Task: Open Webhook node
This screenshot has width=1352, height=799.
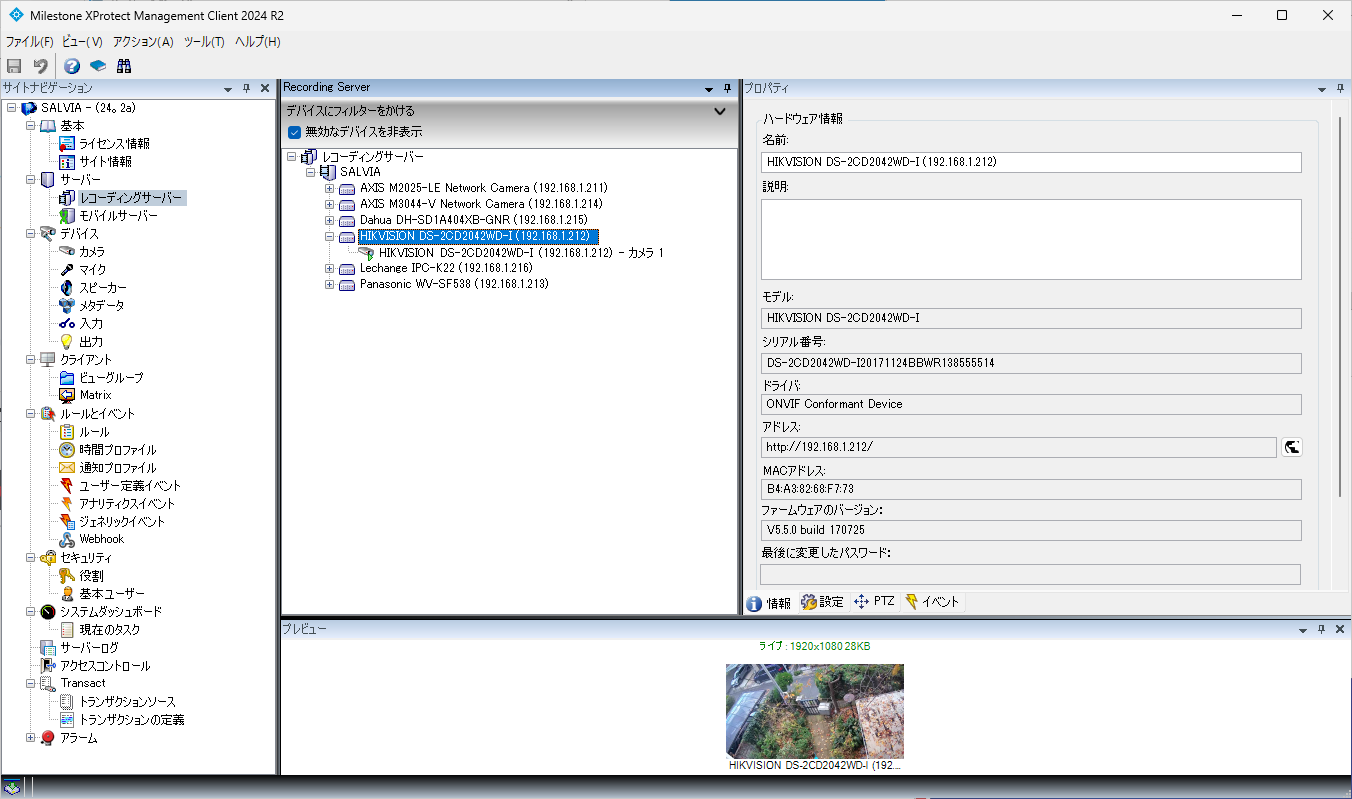Action: coord(101,539)
